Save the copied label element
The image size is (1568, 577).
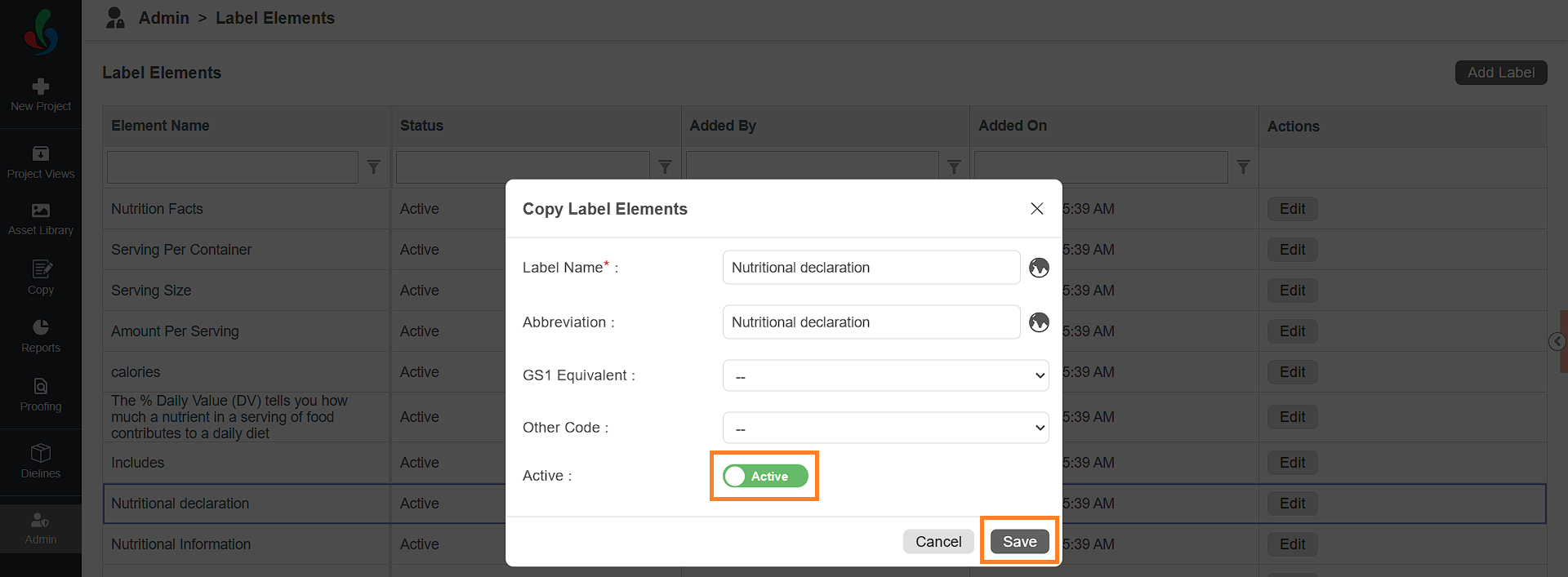coord(1020,541)
